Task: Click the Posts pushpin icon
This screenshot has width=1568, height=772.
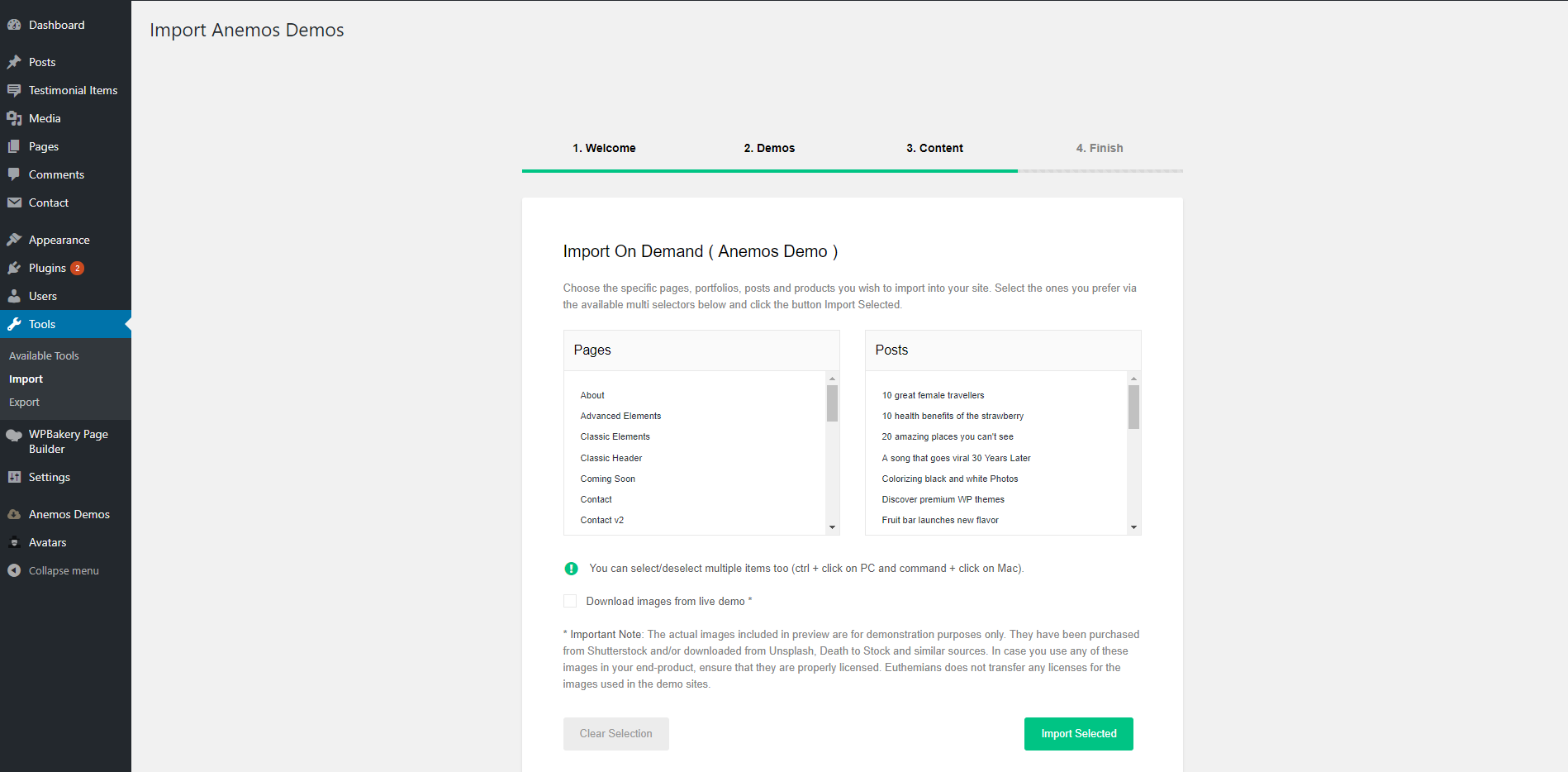Action: pos(14,62)
